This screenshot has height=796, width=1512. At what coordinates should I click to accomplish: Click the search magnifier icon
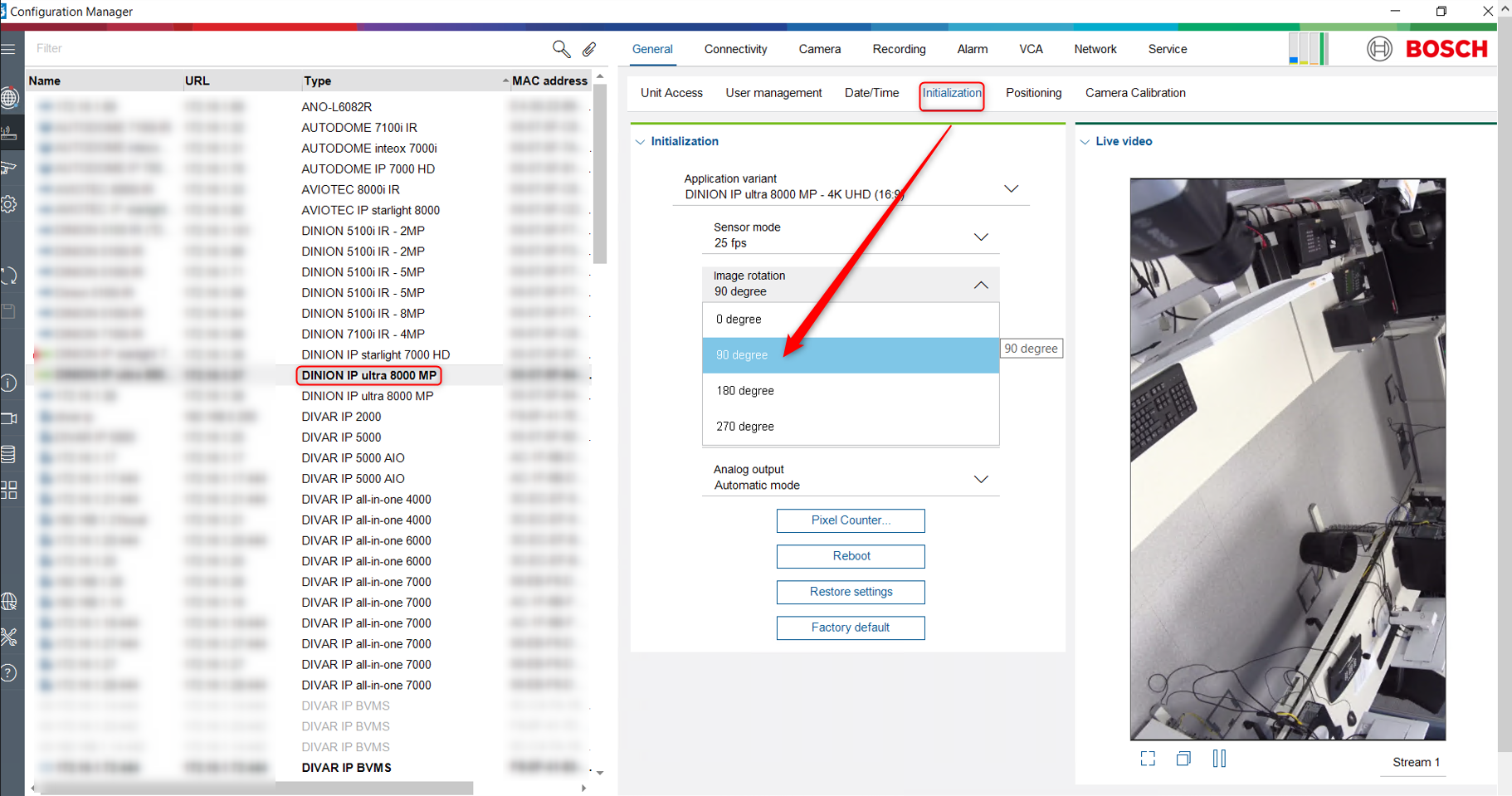pos(561,49)
